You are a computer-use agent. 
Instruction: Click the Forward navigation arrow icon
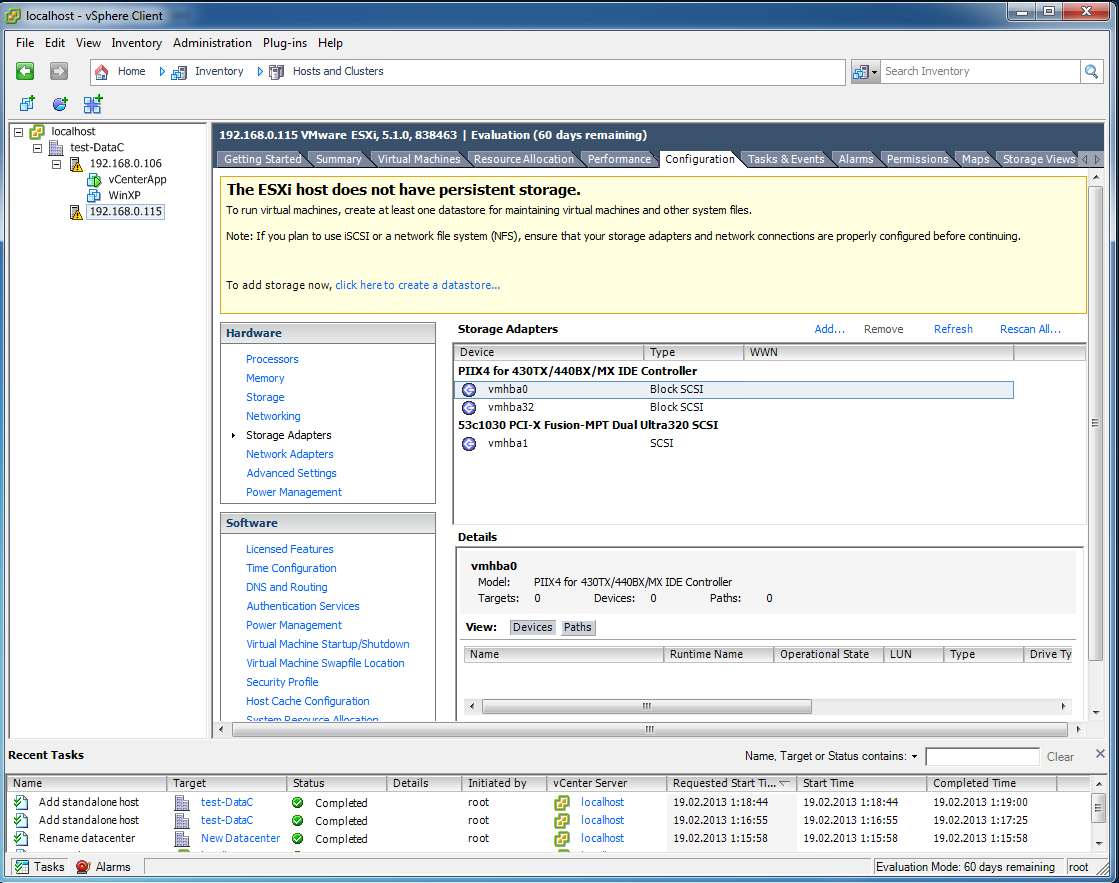(59, 71)
